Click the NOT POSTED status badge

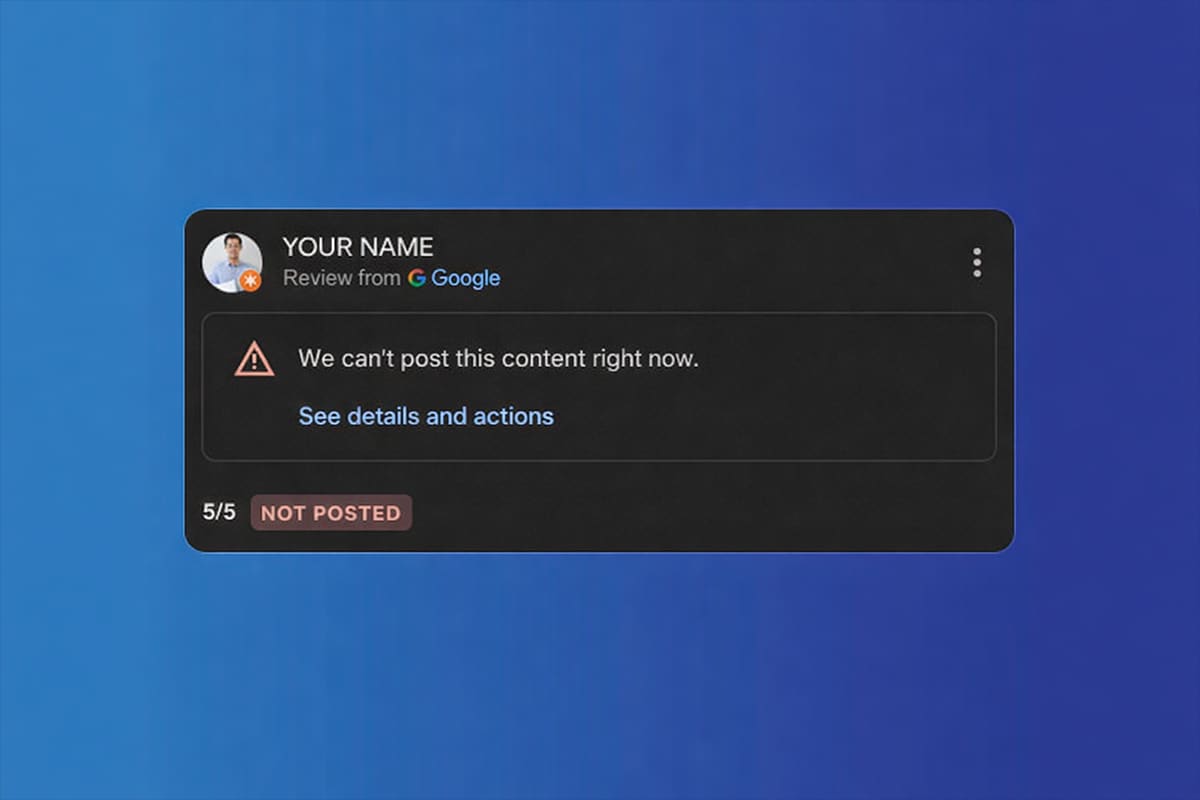coord(331,513)
